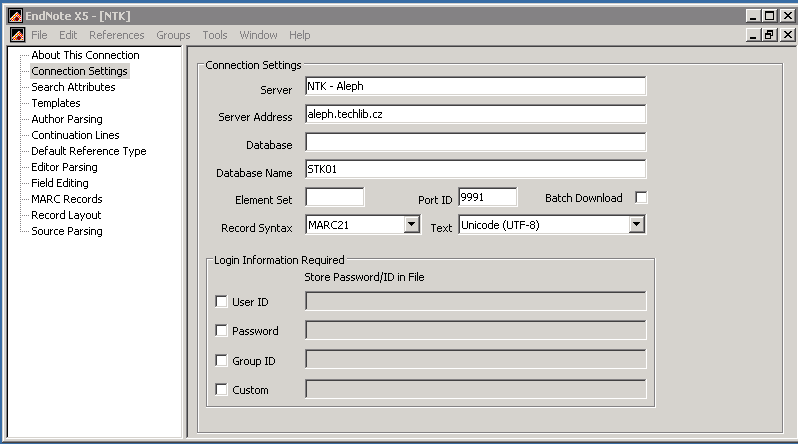Click the disabled Group ID text field
This screenshot has height=444, width=798.
(x=475, y=359)
